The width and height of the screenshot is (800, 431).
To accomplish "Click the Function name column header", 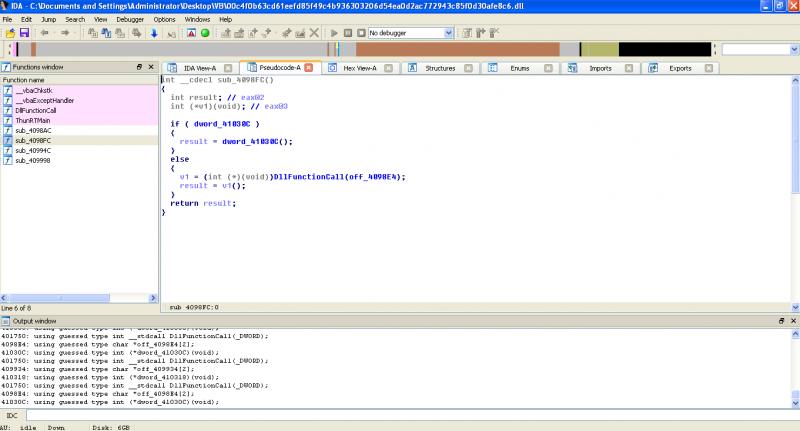I will pos(79,80).
